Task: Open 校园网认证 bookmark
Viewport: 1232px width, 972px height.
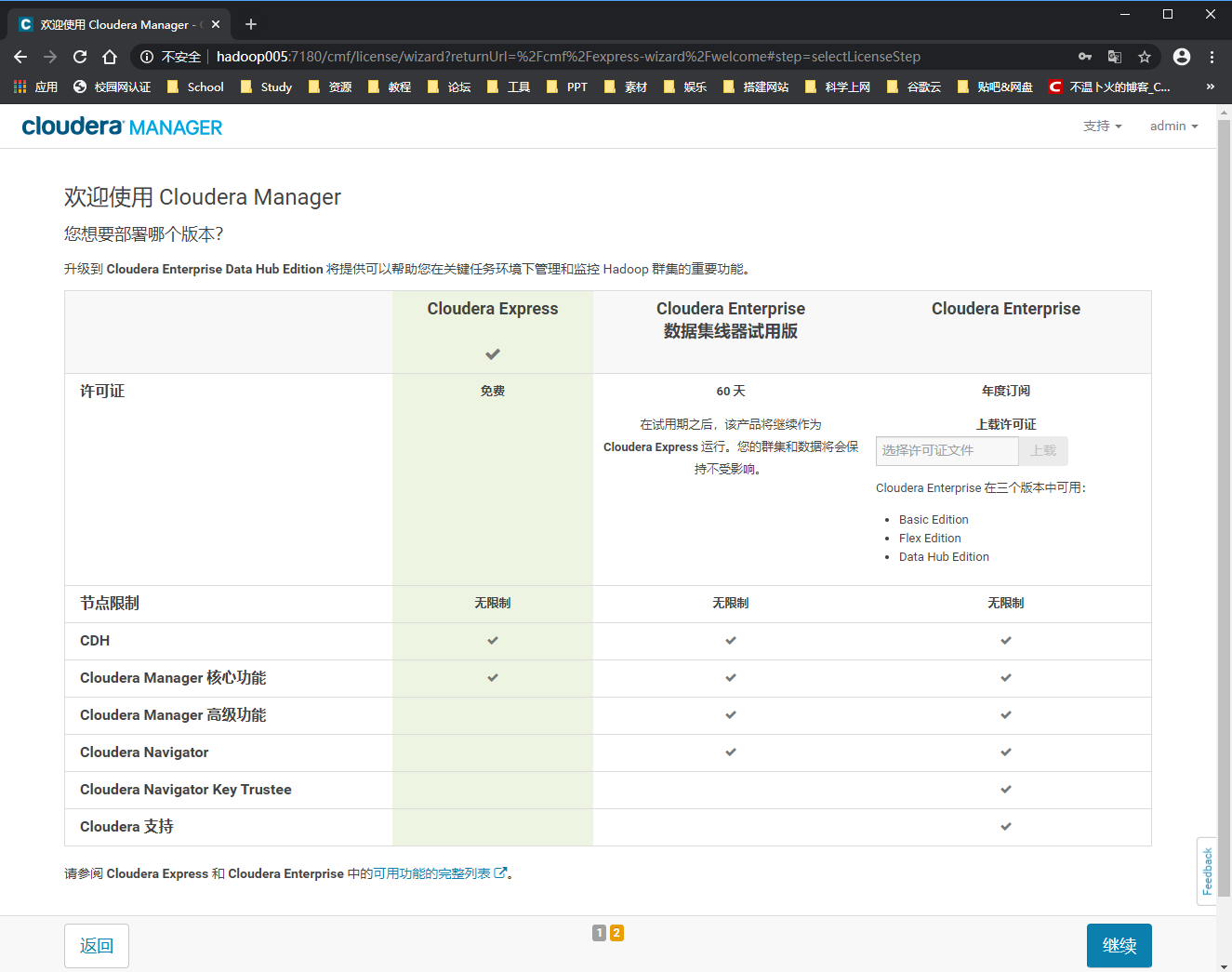Action: 112,87
